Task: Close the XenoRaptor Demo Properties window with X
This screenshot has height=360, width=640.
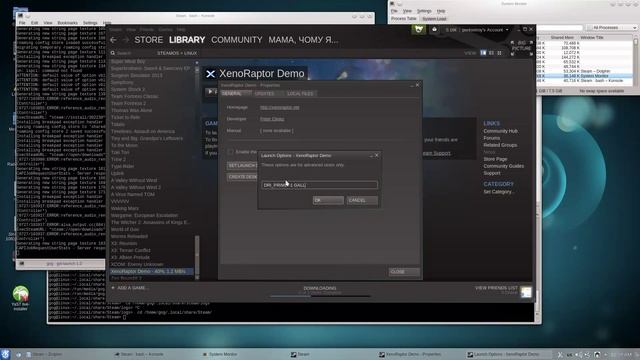Action: click(418, 85)
